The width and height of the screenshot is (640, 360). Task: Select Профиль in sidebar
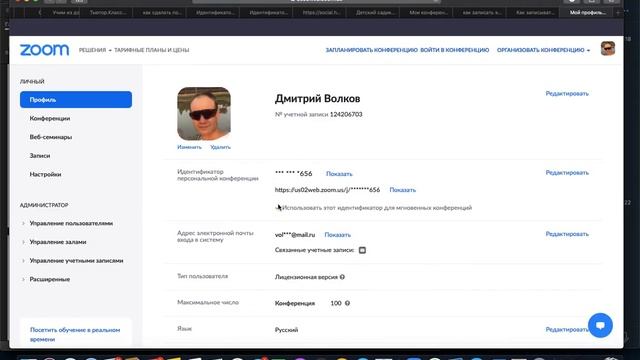click(x=76, y=100)
